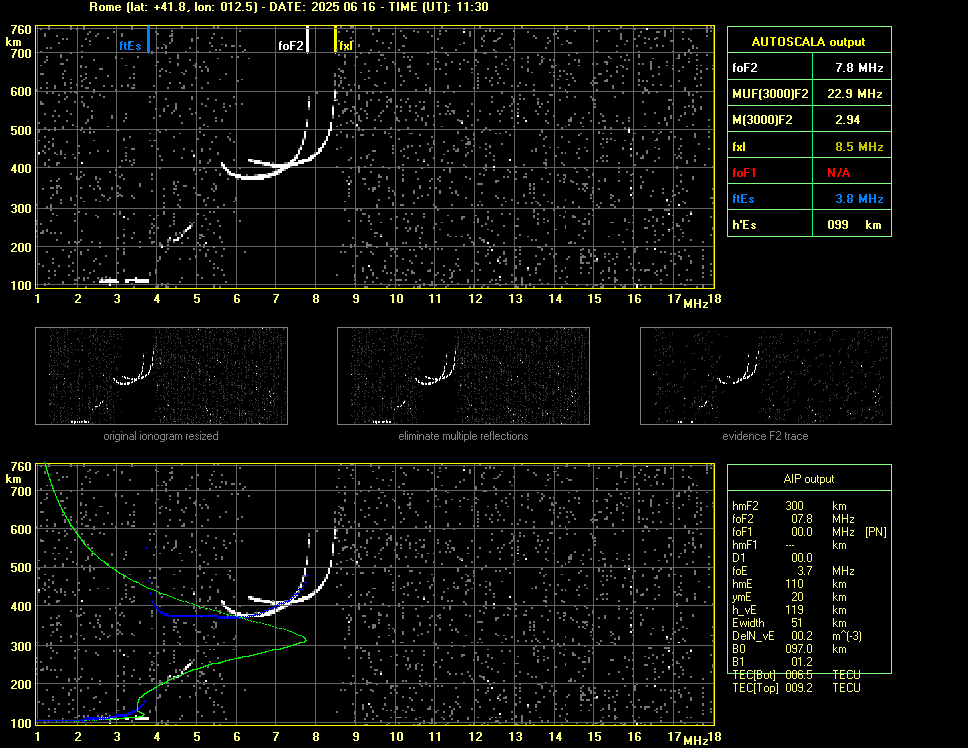
Task: Click the B0 097.0 km row
Action: (790, 649)
